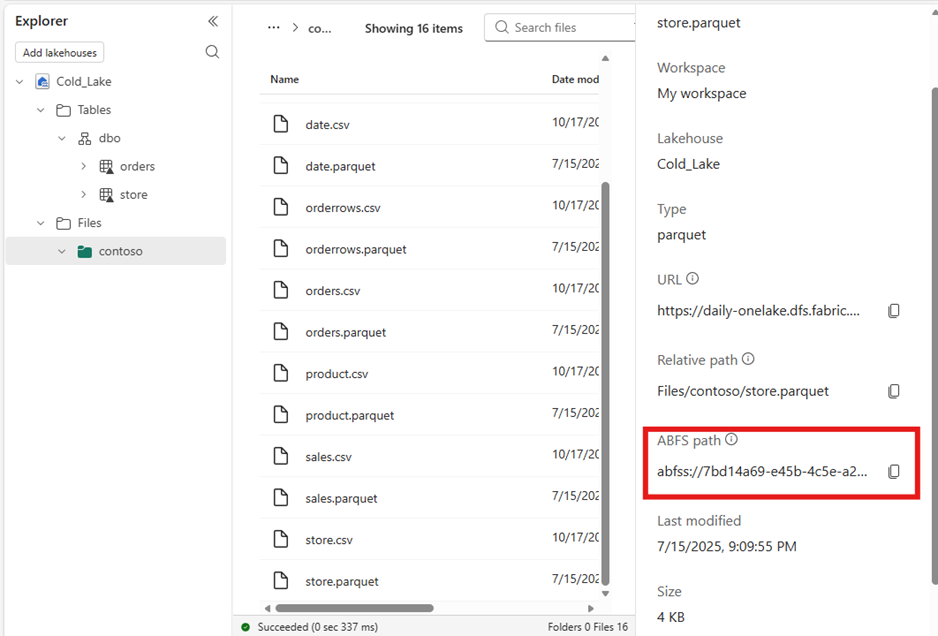Open the Explorer search magnifier

click(x=212, y=51)
